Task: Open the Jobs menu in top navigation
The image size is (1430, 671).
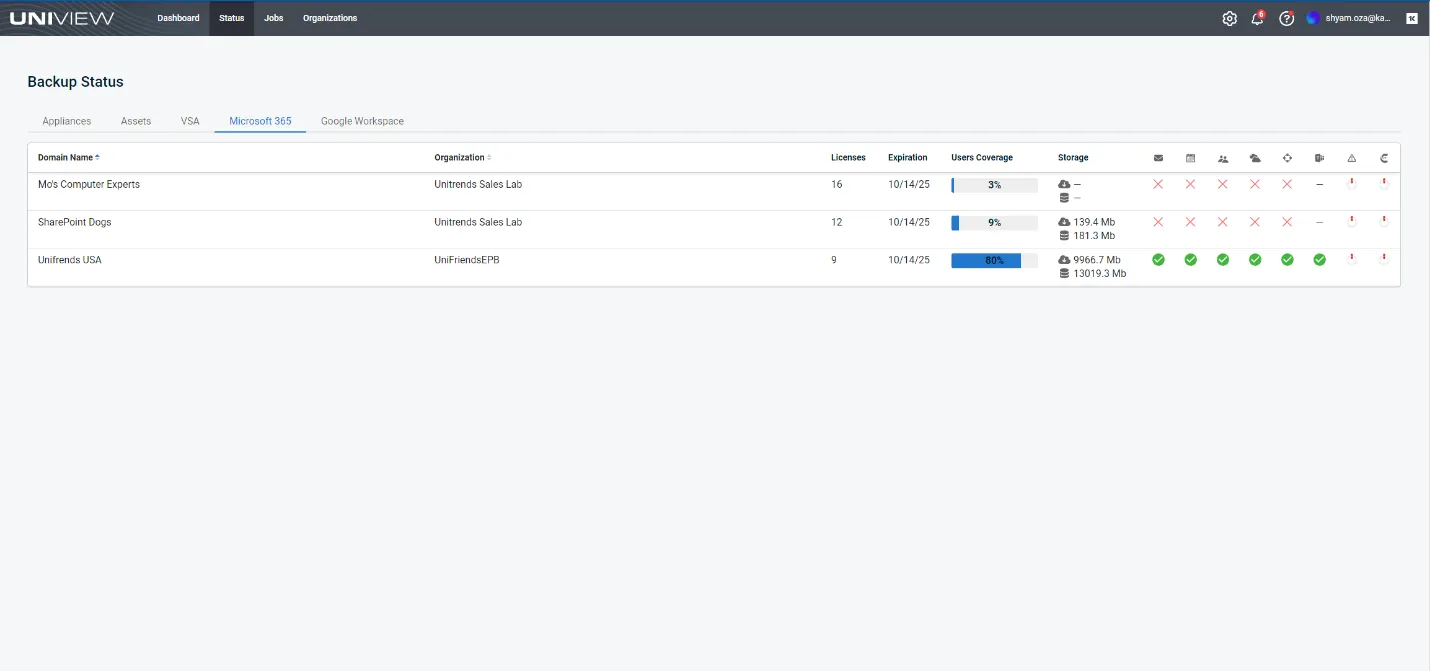Action: (273, 18)
